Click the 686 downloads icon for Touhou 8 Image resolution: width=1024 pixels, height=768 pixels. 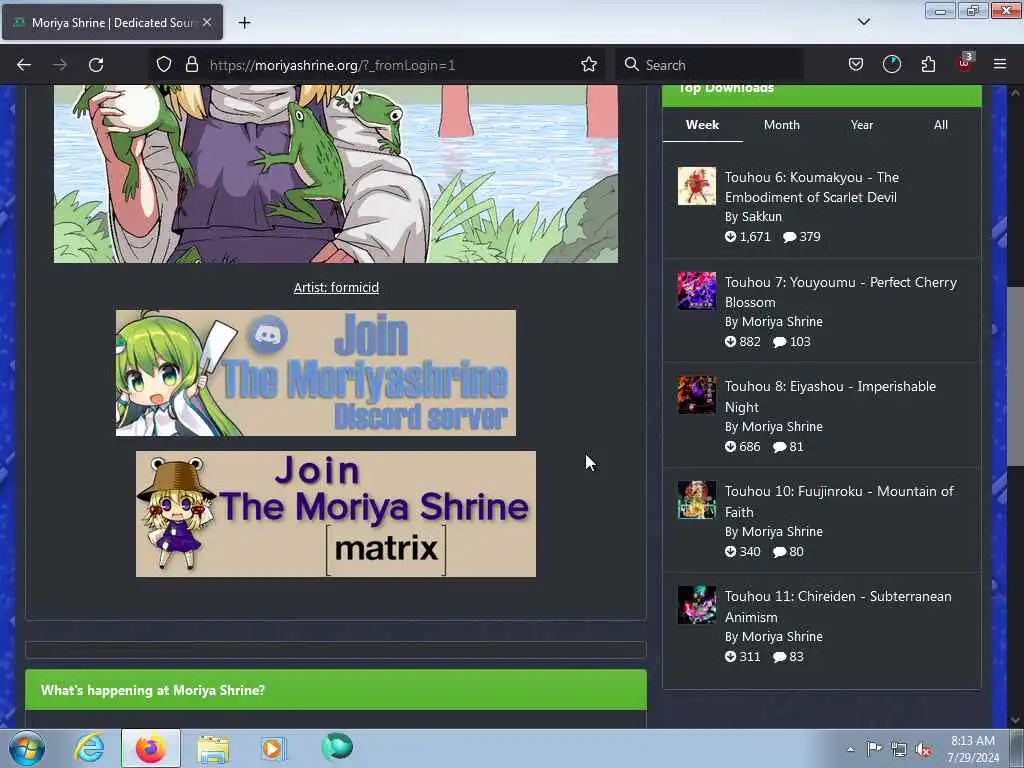(730, 447)
